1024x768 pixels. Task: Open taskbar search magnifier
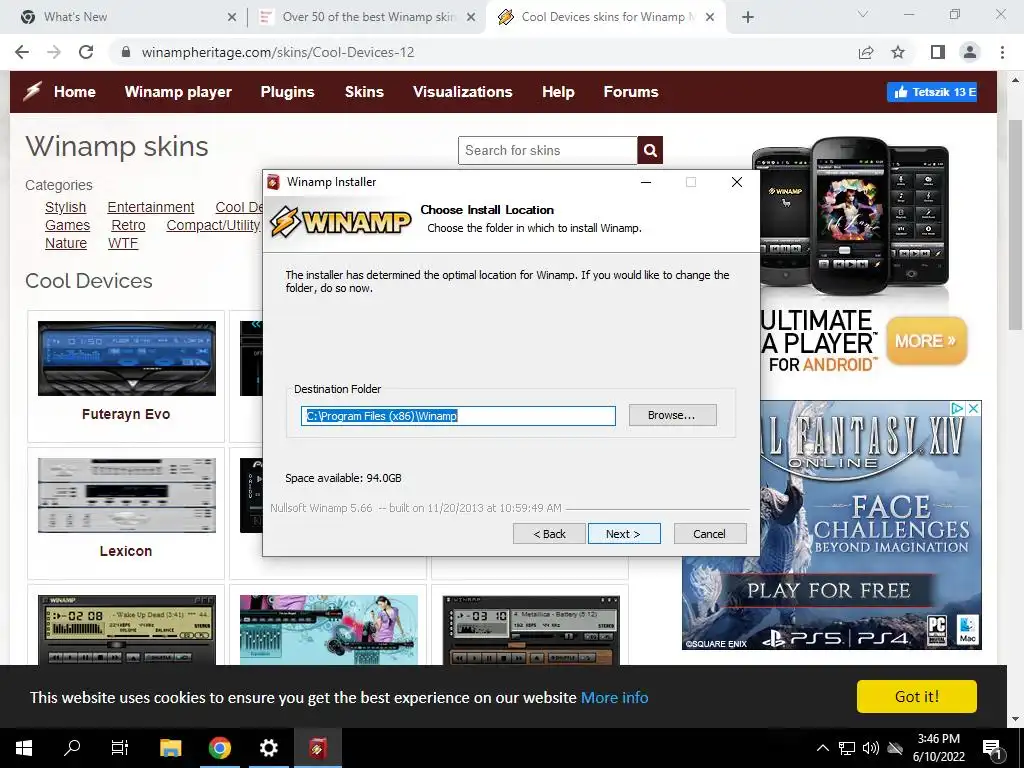click(72, 748)
